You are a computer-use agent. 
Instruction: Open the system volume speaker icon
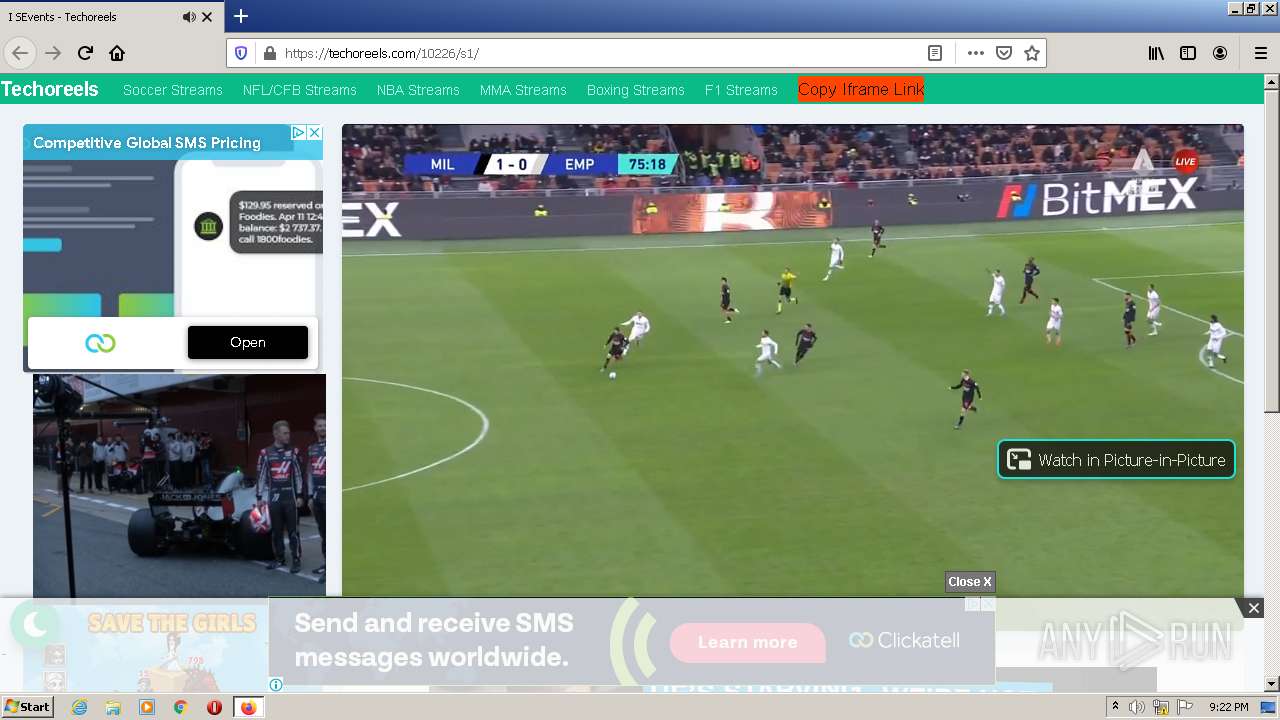tap(1137, 707)
